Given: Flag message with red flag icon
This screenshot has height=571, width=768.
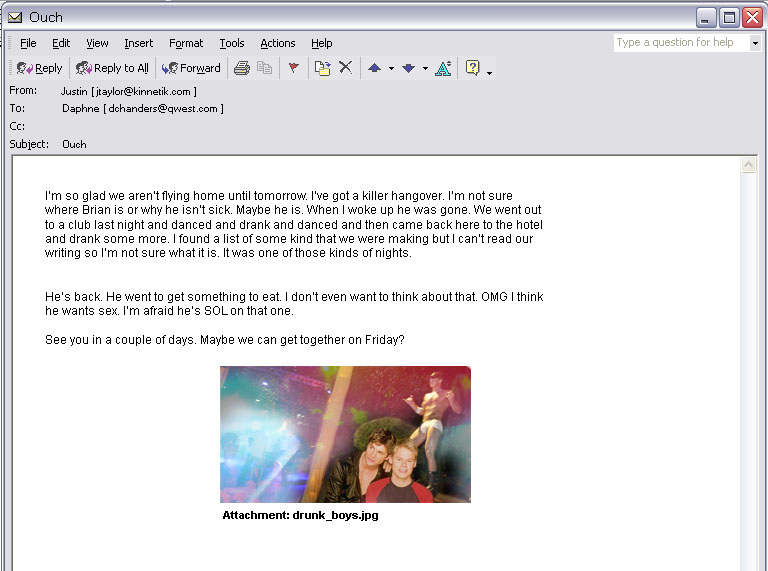Looking at the screenshot, I should [x=293, y=68].
